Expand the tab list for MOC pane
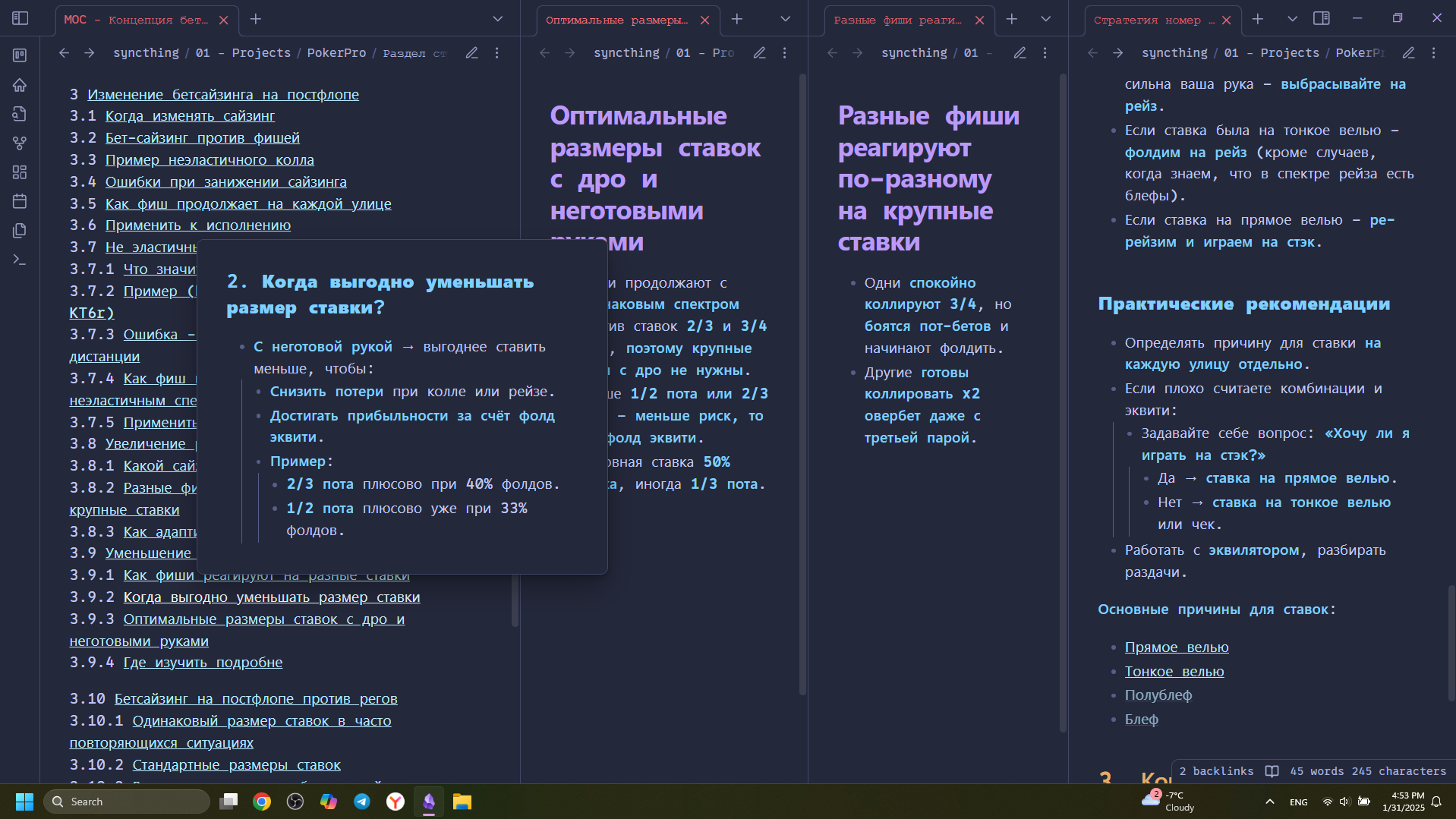Screen dimensions: 1456x819 coord(497,19)
